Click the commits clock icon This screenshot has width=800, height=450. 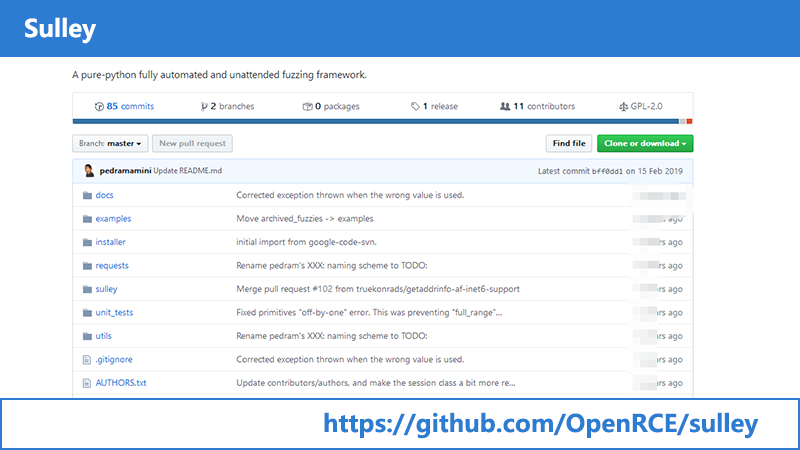[99, 107]
